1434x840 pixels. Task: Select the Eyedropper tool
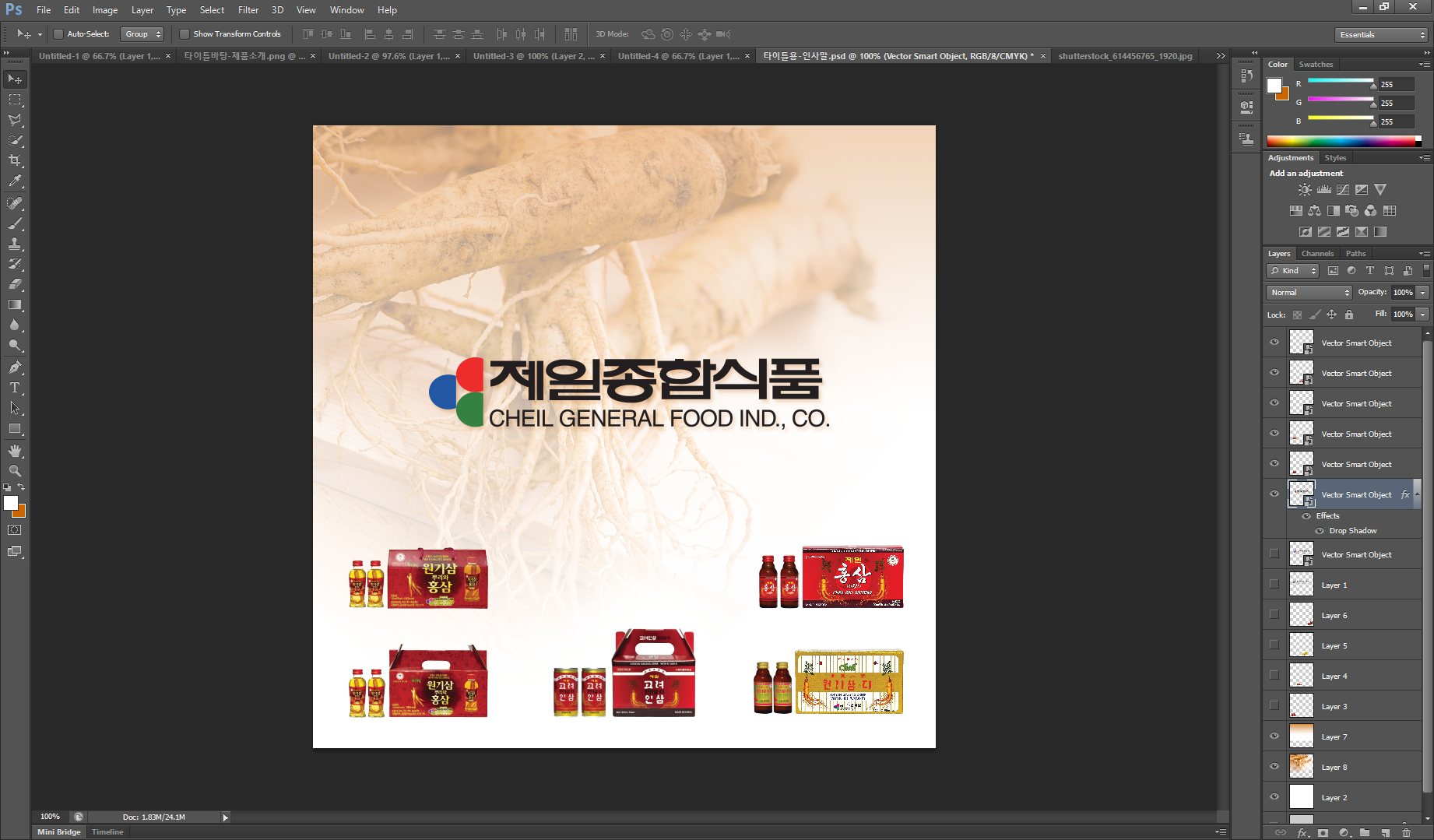pos(15,181)
